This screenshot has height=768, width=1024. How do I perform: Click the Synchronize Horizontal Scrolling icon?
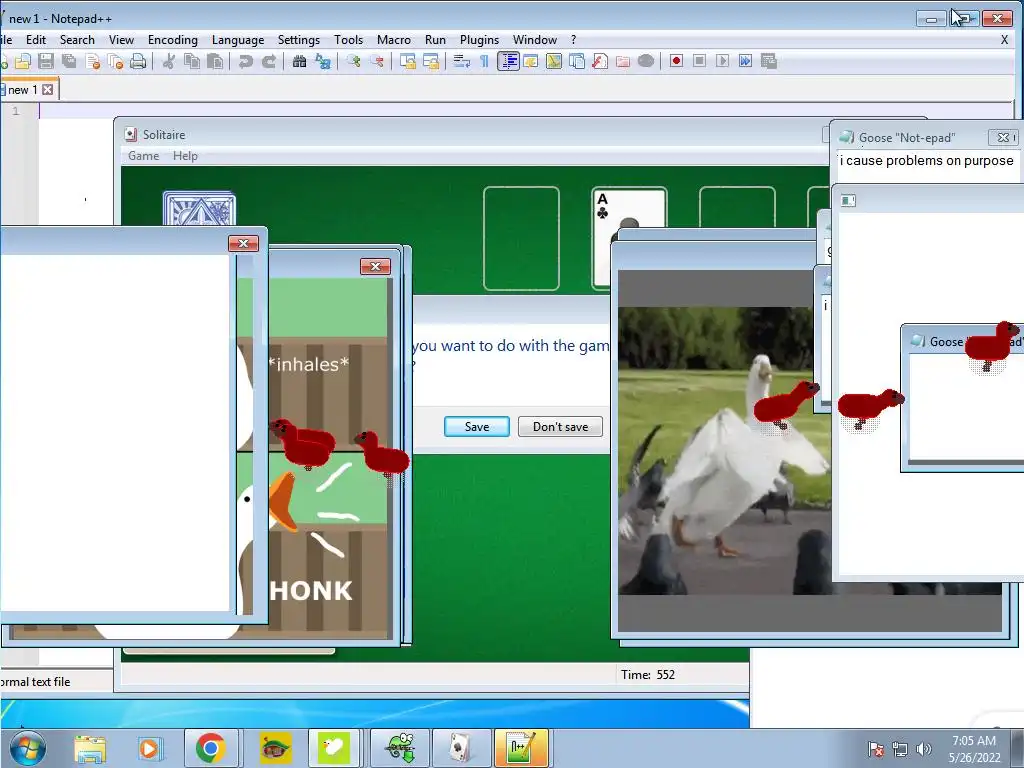[430, 61]
